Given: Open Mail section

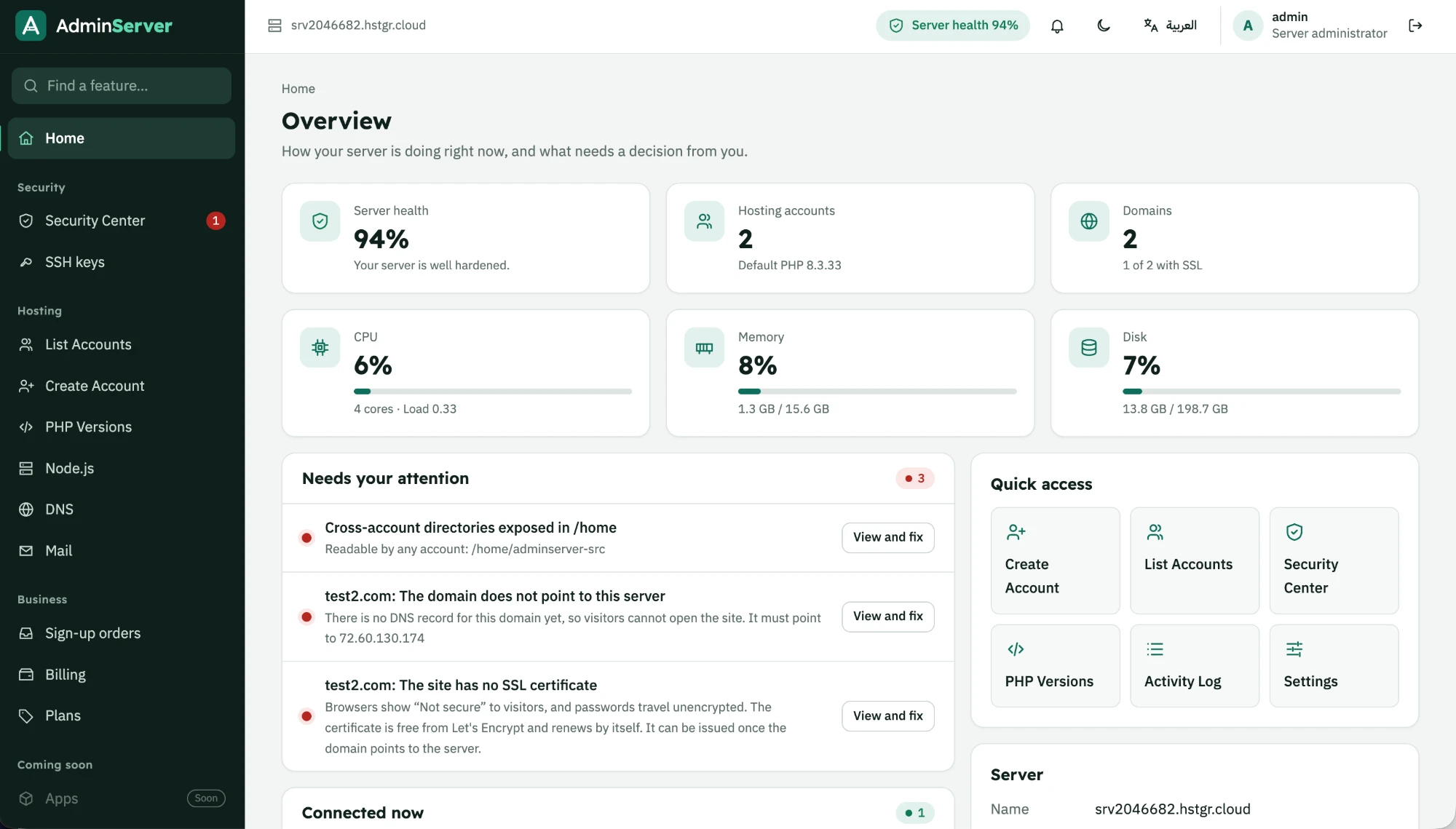Looking at the screenshot, I should tap(122, 551).
